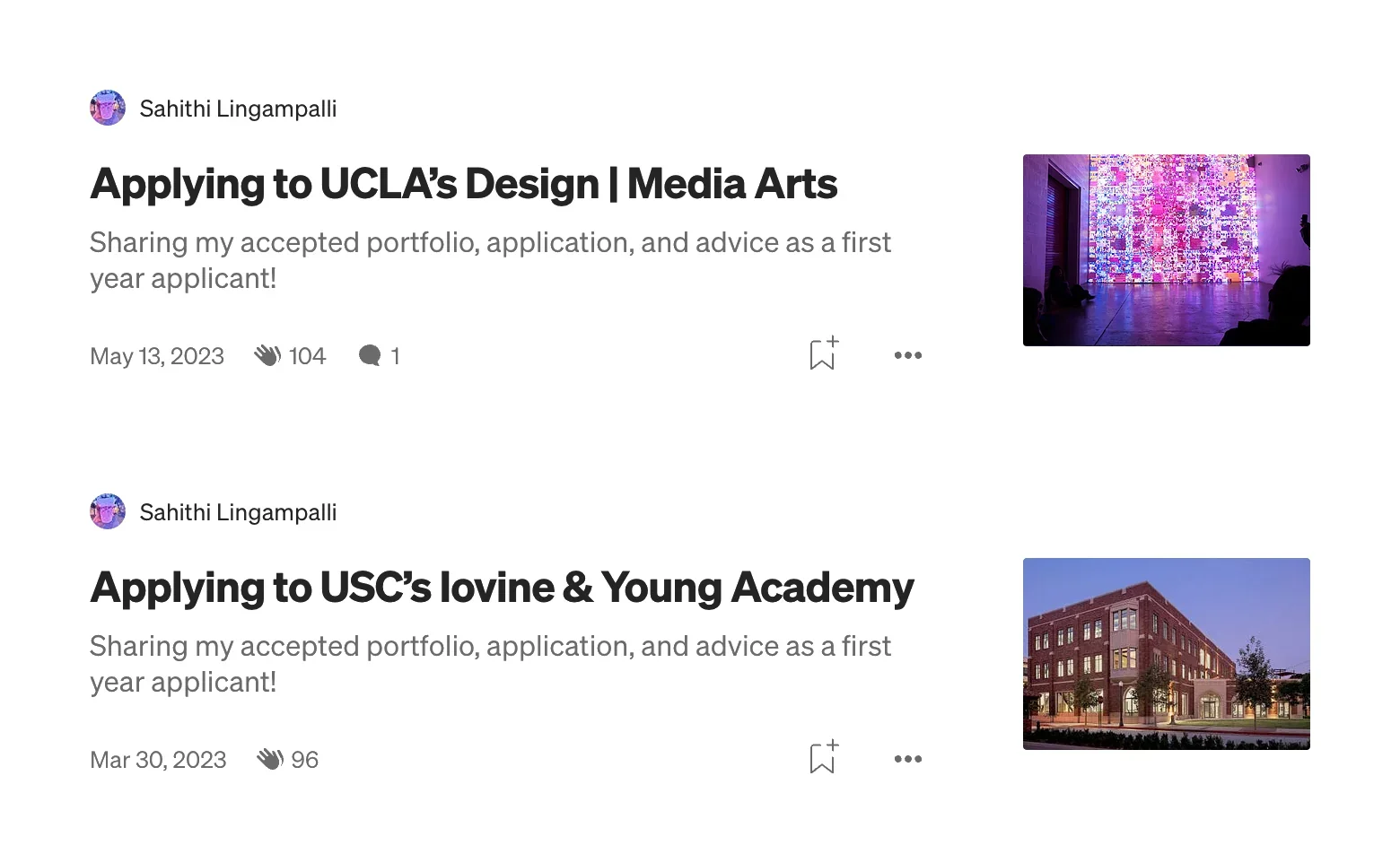Open more options for USC article
The width and height of the screenshot is (1400, 863).
pos(907,759)
